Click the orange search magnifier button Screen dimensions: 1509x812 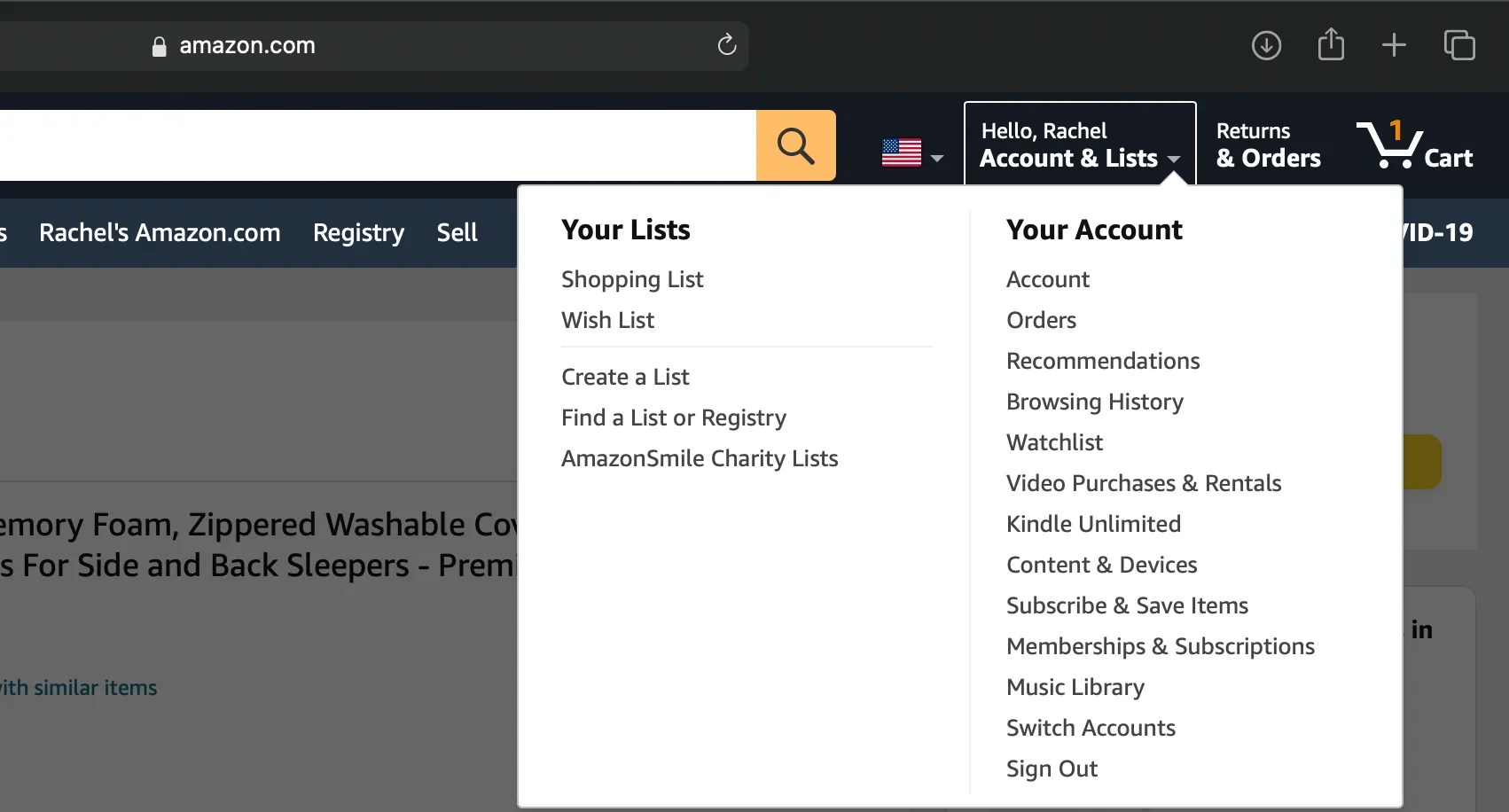795,145
